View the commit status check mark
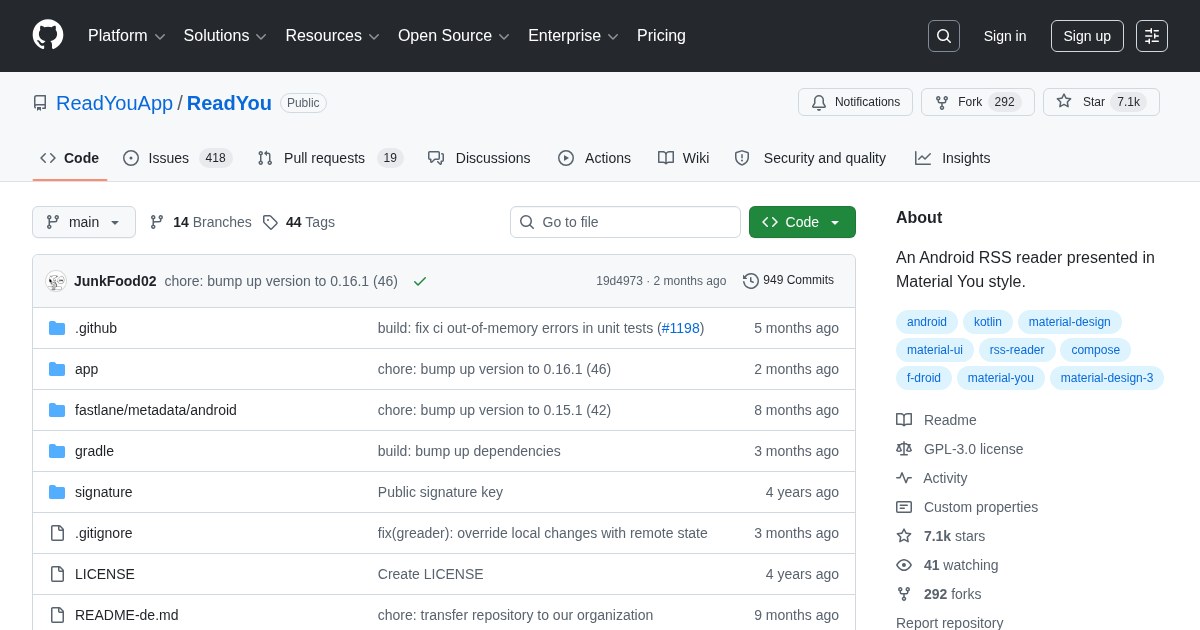 point(420,281)
